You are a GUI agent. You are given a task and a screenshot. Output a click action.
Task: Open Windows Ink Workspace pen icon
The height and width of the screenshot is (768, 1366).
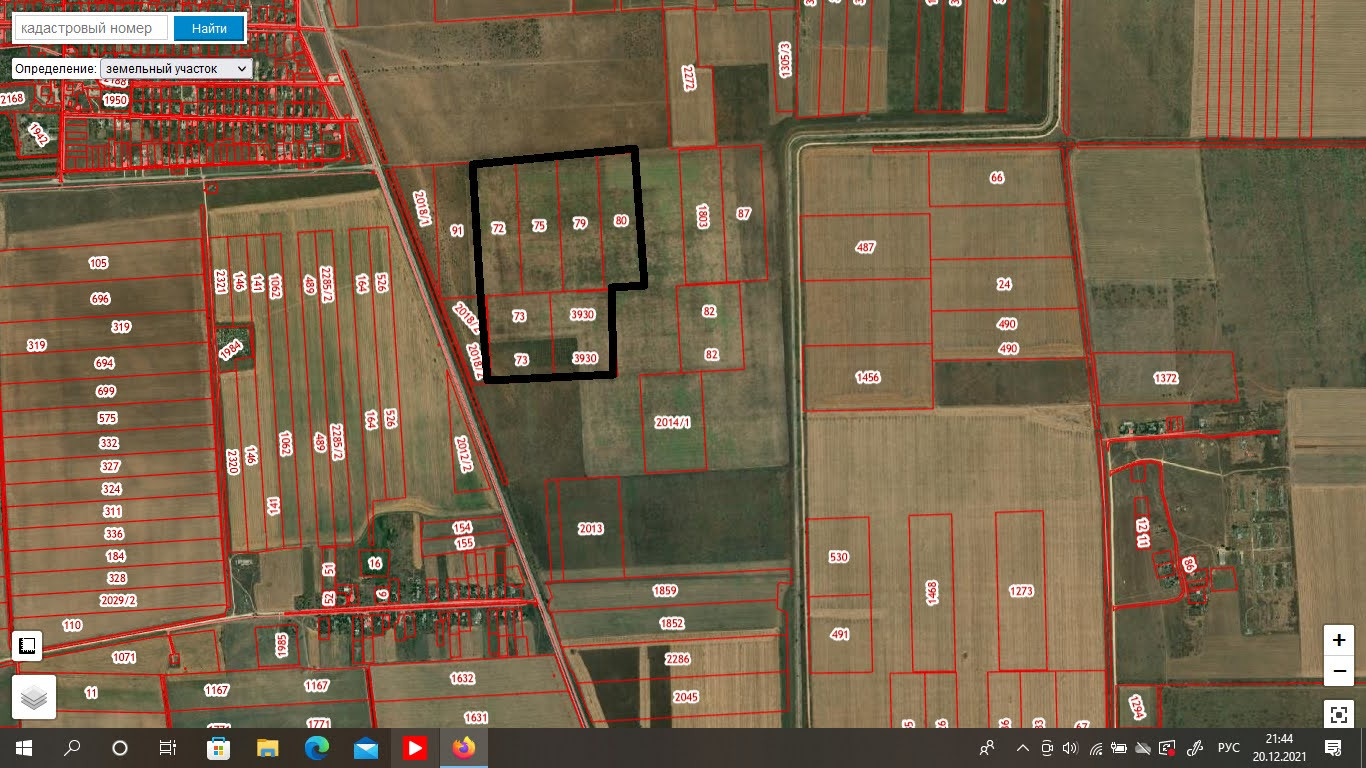tap(1193, 748)
